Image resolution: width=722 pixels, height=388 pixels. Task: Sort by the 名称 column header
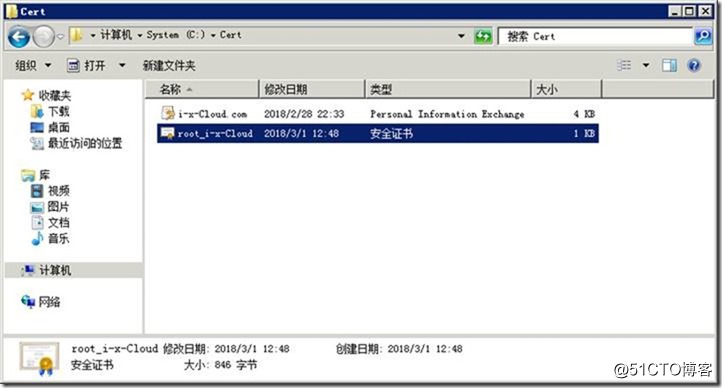click(x=202, y=89)
